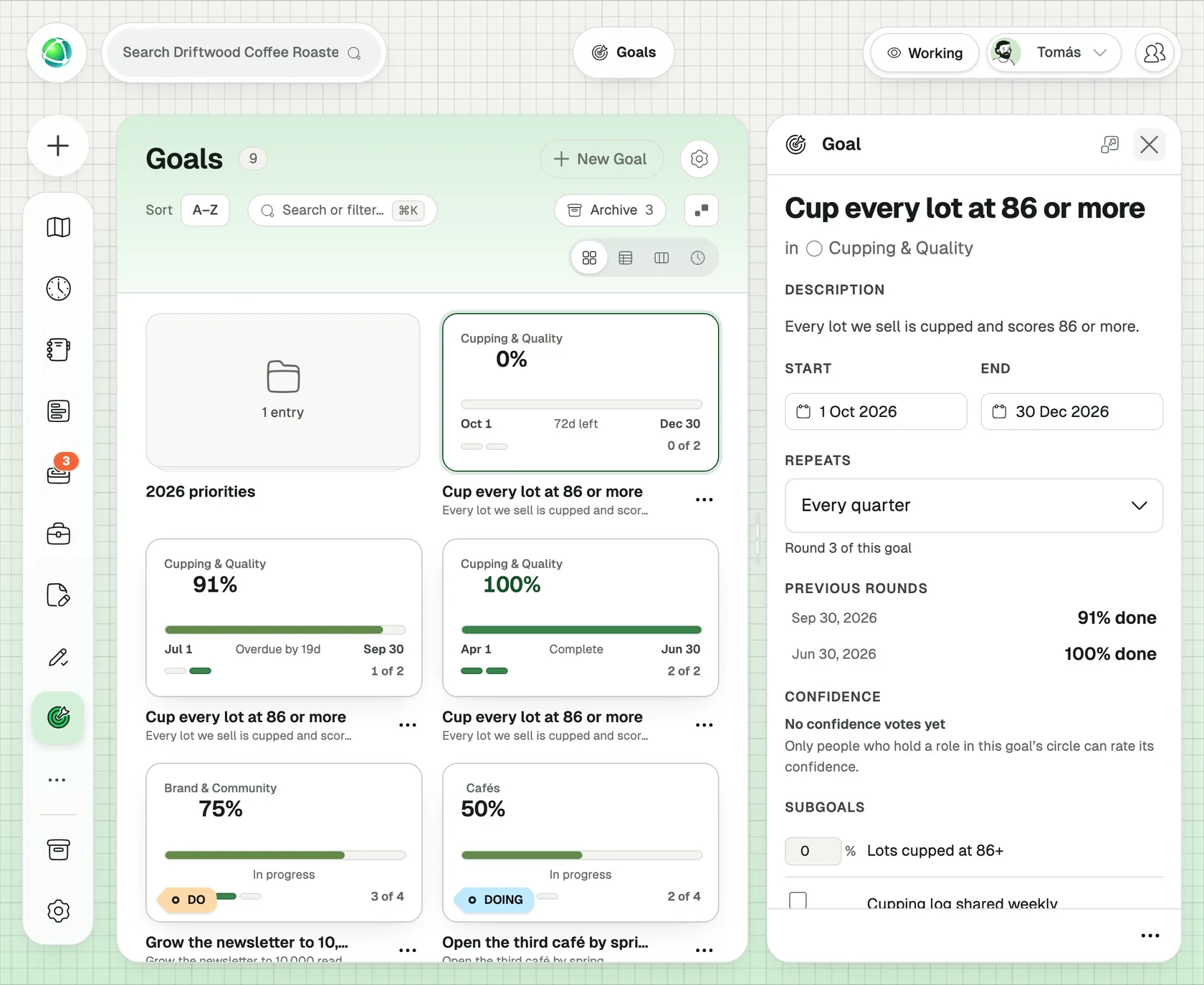Check the Cupping log shared weekly checkbox
1204x985 pixels.
pyautogui.click(x=798, y=900)
